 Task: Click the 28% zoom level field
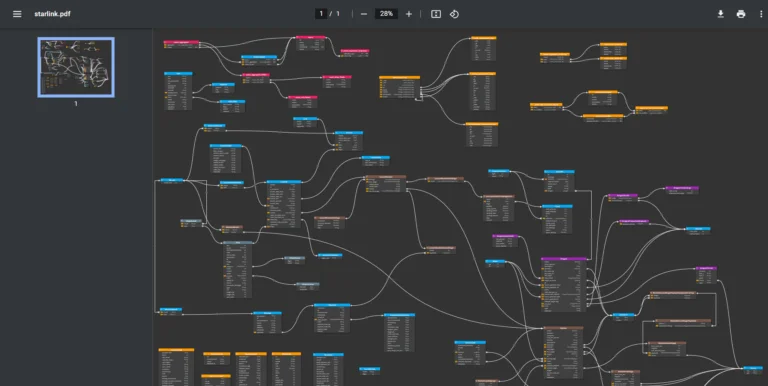386,14
